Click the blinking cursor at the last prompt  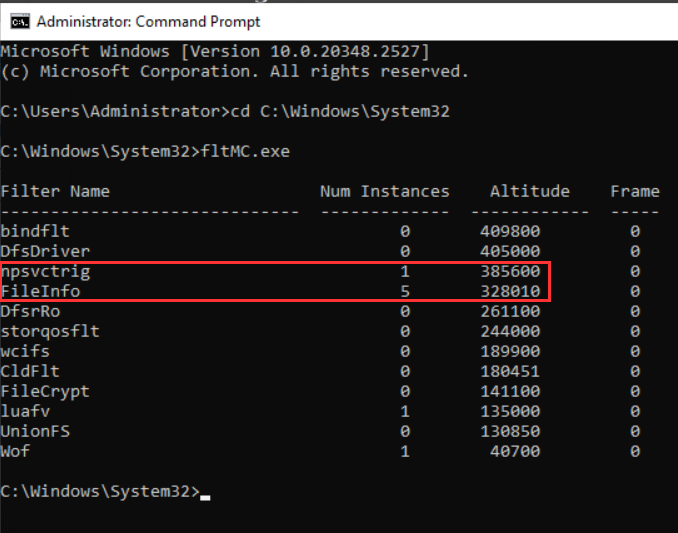click(205, 494)
